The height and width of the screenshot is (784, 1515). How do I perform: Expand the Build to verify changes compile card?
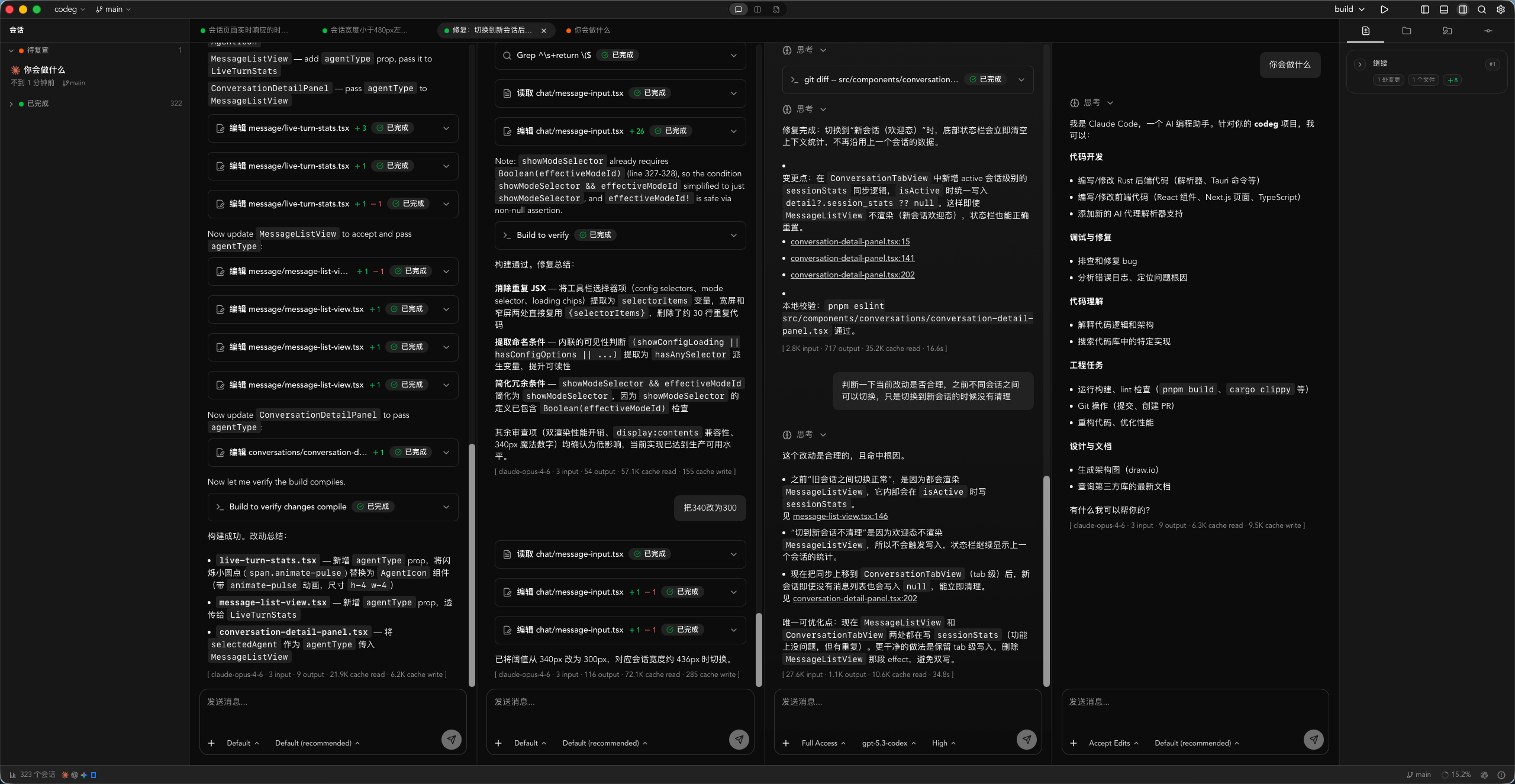click(333, 507)
